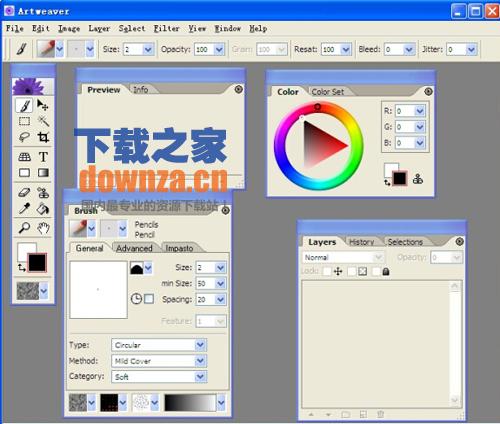
Task: Click the Layers panel scroll up arrow
Action: (455, 286)
